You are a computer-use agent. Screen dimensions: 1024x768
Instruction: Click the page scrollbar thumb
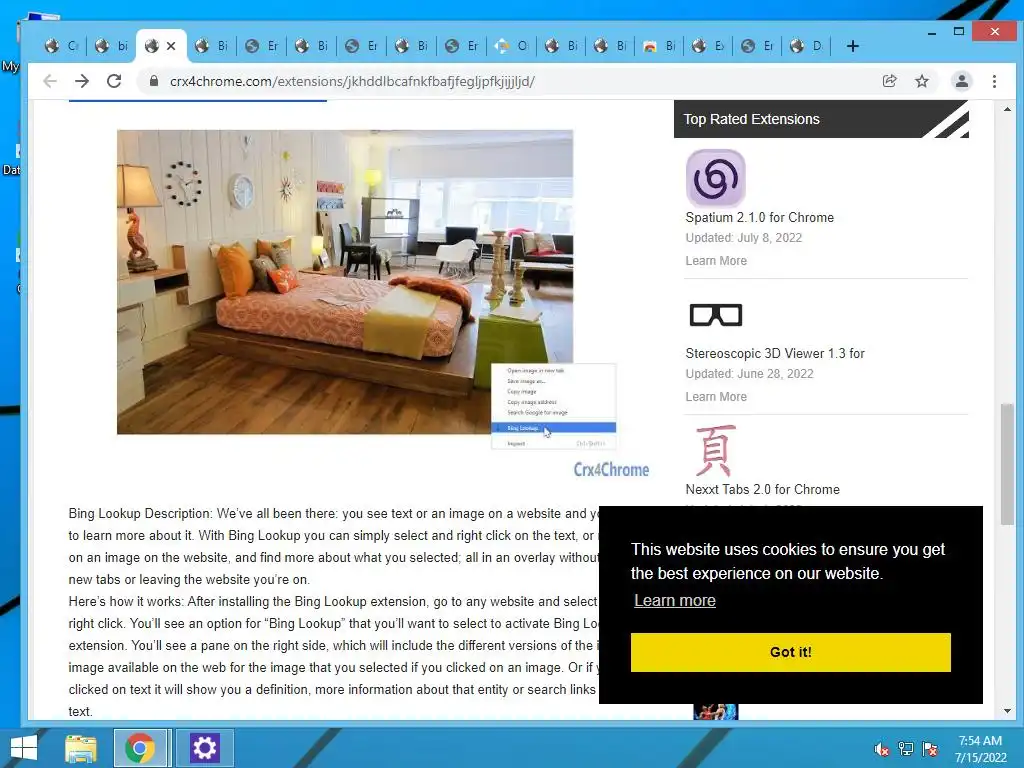1007,464
